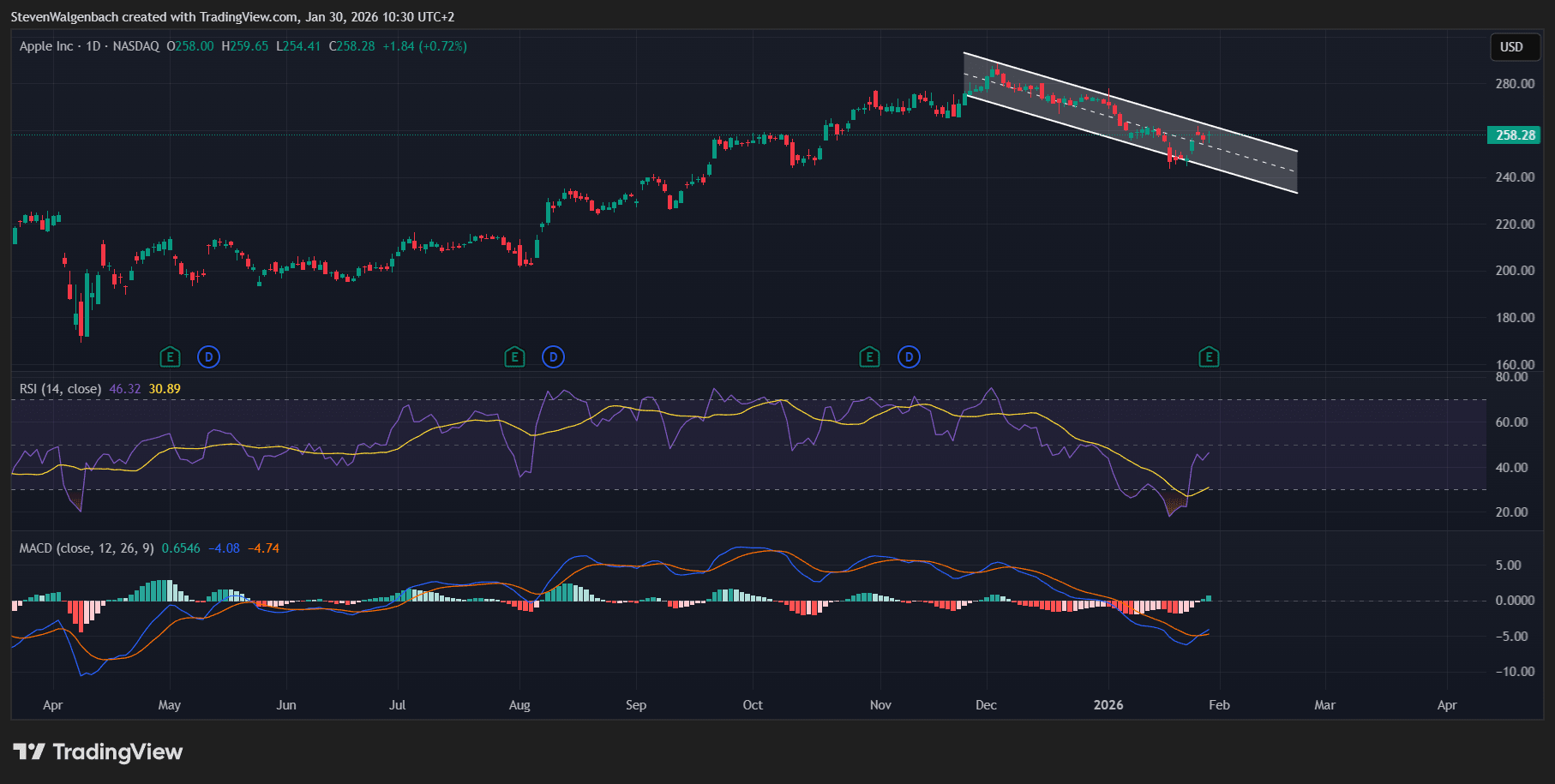Click the TradingView logo icon
Viewport: 1555px width, 784px height.
(29, 752)
